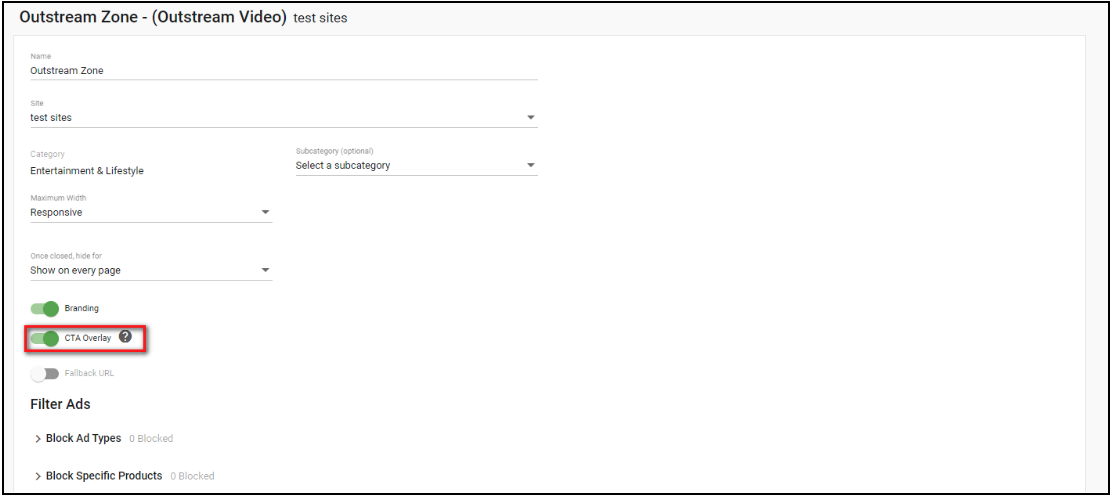Click the arrow icon beside Show on every page

coord(265,270)
